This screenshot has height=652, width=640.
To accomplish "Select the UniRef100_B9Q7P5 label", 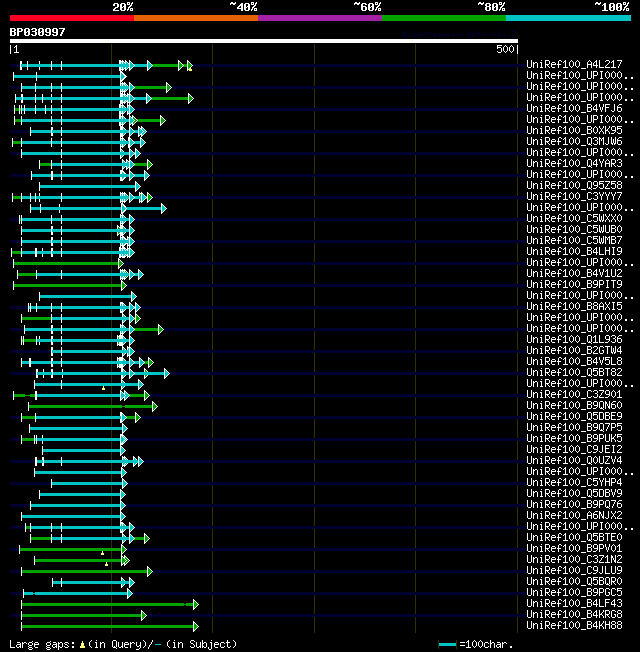I will pos(574,427).
